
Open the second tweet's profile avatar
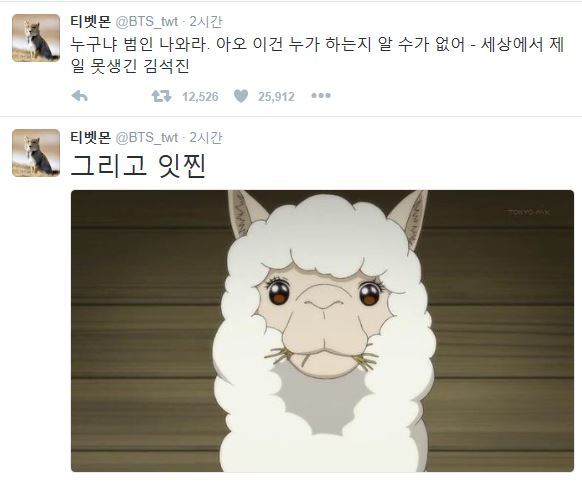click(36, 153)
